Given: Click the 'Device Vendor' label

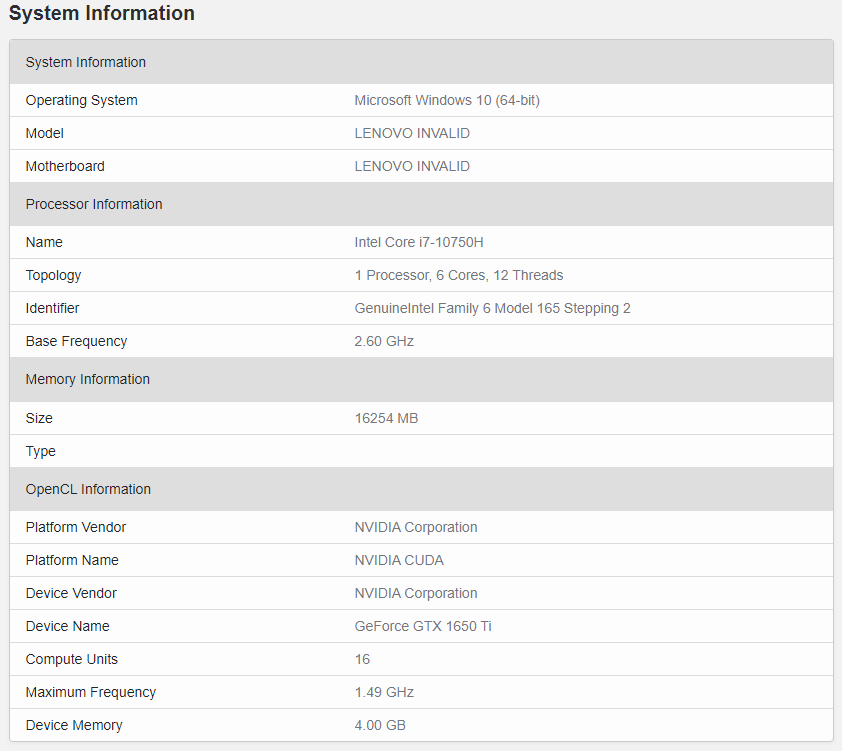Looking at the screenshot, I should [71, 593].
